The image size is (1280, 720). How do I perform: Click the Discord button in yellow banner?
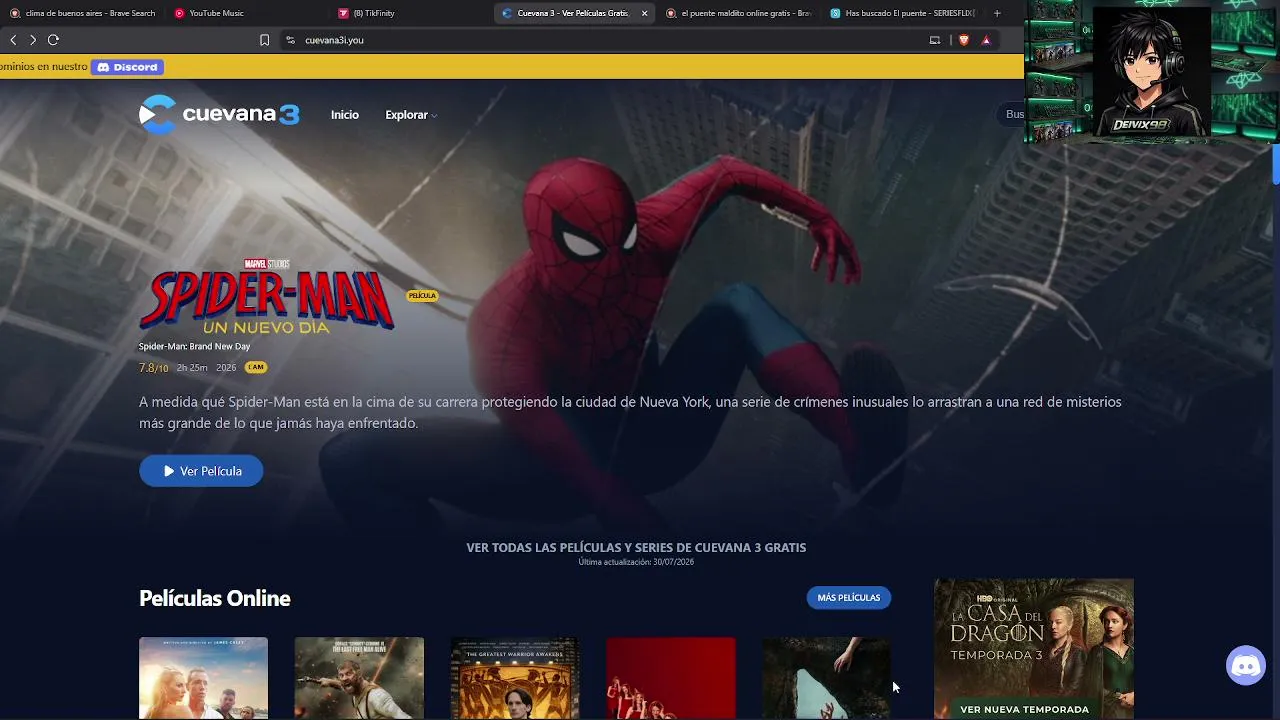point(128,67)
